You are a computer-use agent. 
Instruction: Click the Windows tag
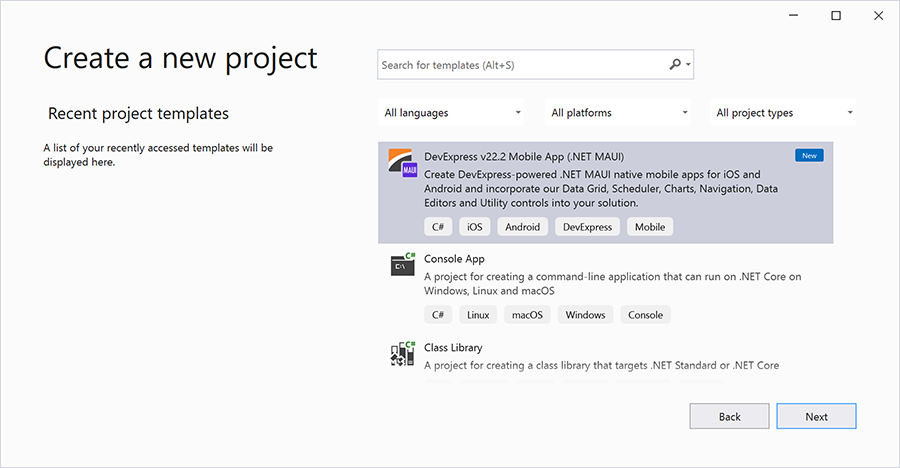point(585,315)
